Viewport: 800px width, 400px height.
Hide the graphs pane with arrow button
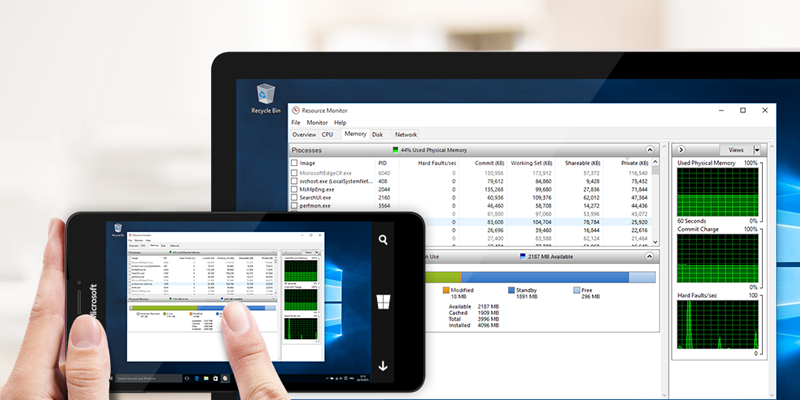(681, 150)
